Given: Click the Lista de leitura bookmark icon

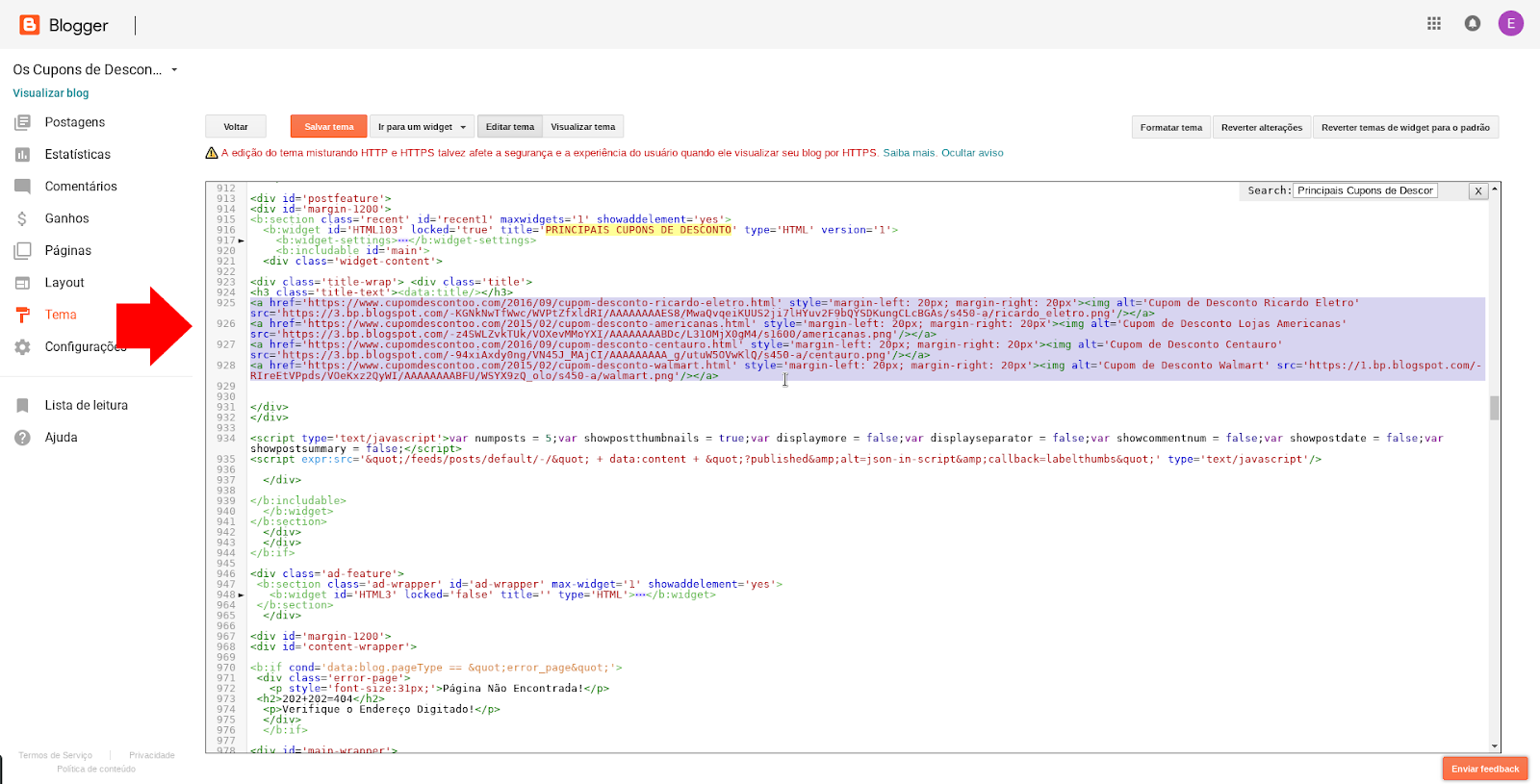Looking at the screenshot, I should click(x=22, y=405).
